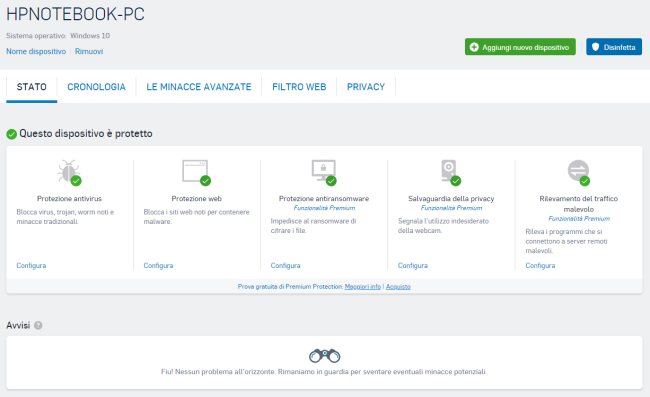The image size is (650, 397).
Task: Click the 'Sistema operativo: Windows 10' text
Action: pyautogui.click(x=58, y=36)
